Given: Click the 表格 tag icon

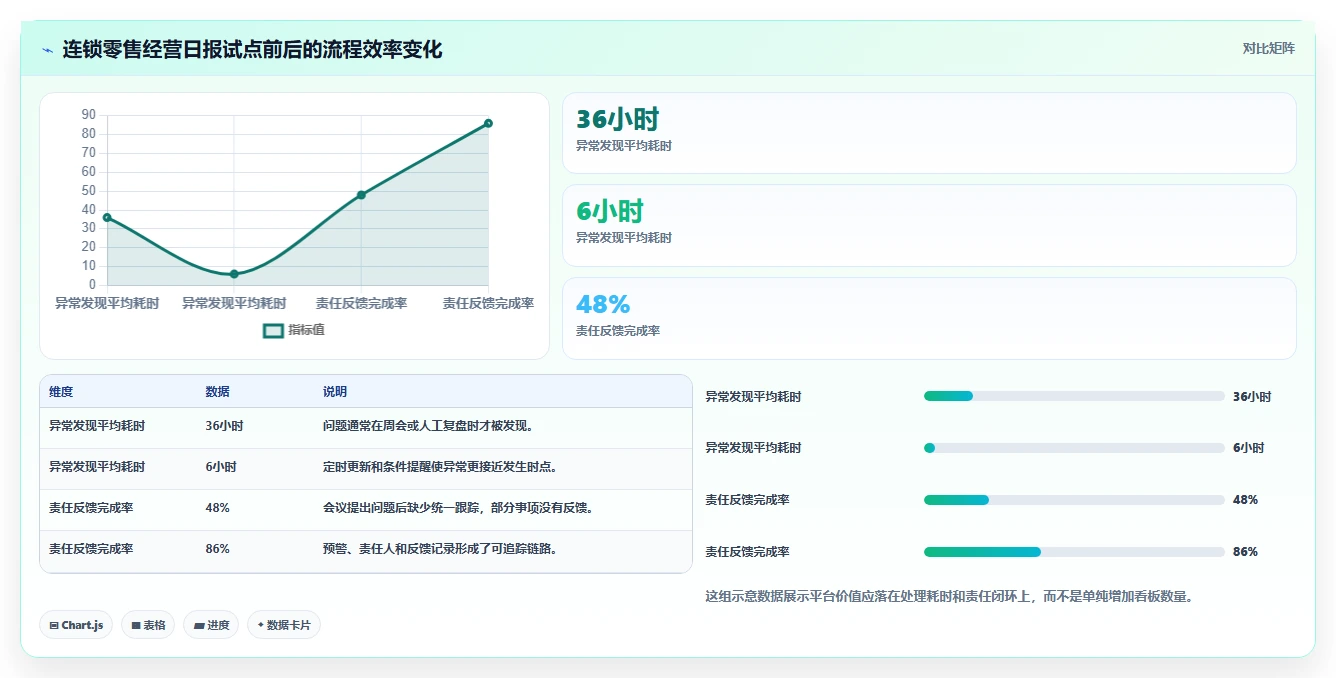Looking at the screenshot, I should coord(136,625).
